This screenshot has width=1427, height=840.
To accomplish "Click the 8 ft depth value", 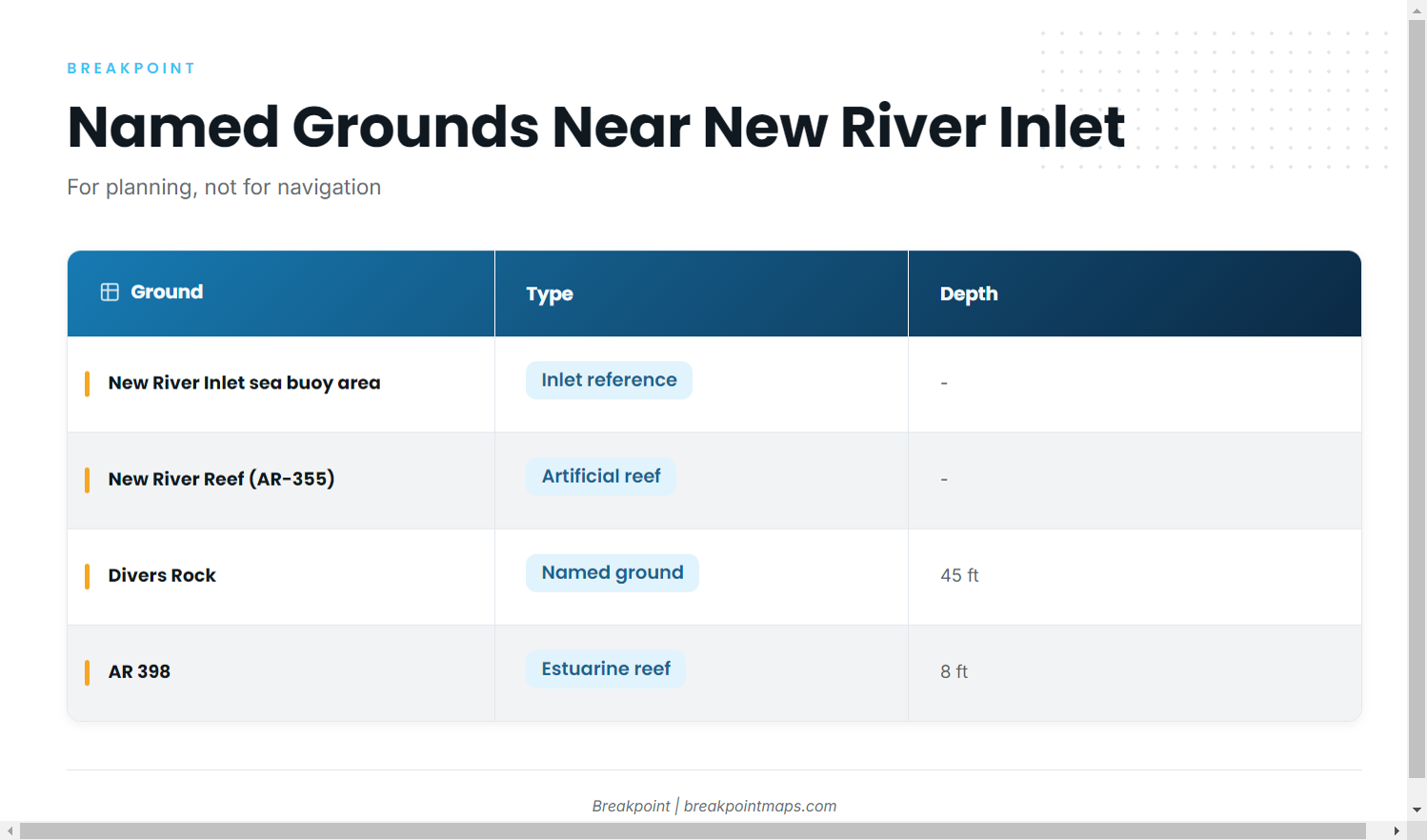I will 954,671.
